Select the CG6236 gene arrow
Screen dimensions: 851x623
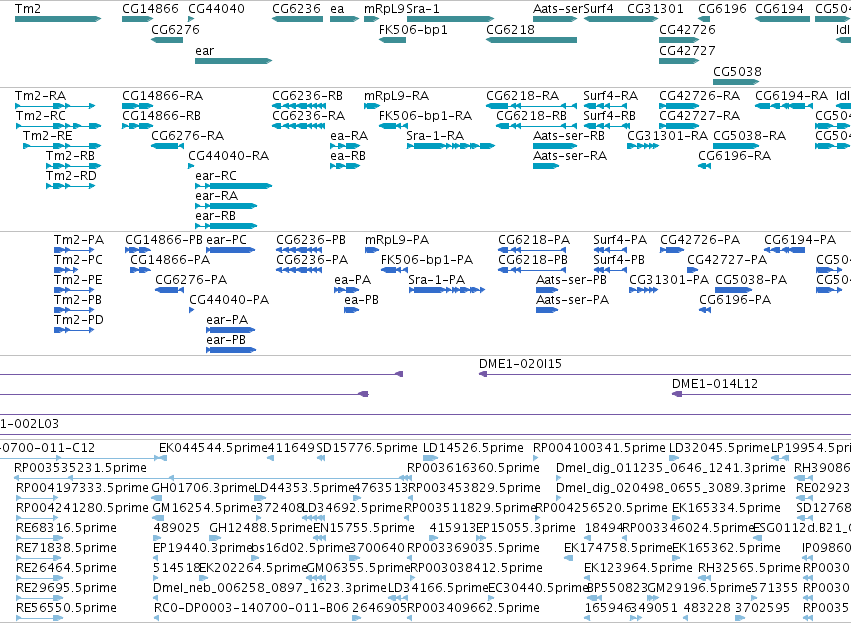tap(297, 19)
